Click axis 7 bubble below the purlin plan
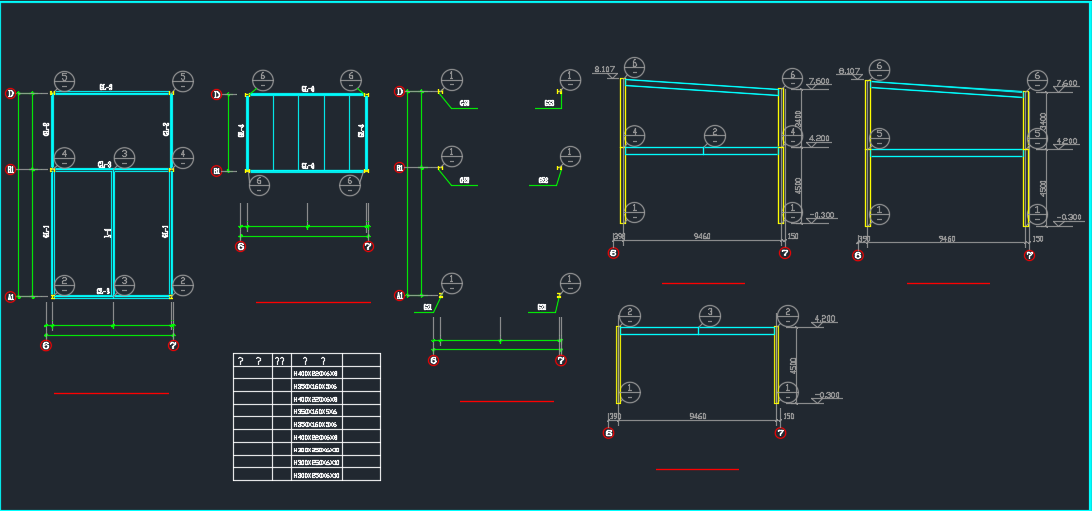1092x511 pixels. (x=368, y=246)
